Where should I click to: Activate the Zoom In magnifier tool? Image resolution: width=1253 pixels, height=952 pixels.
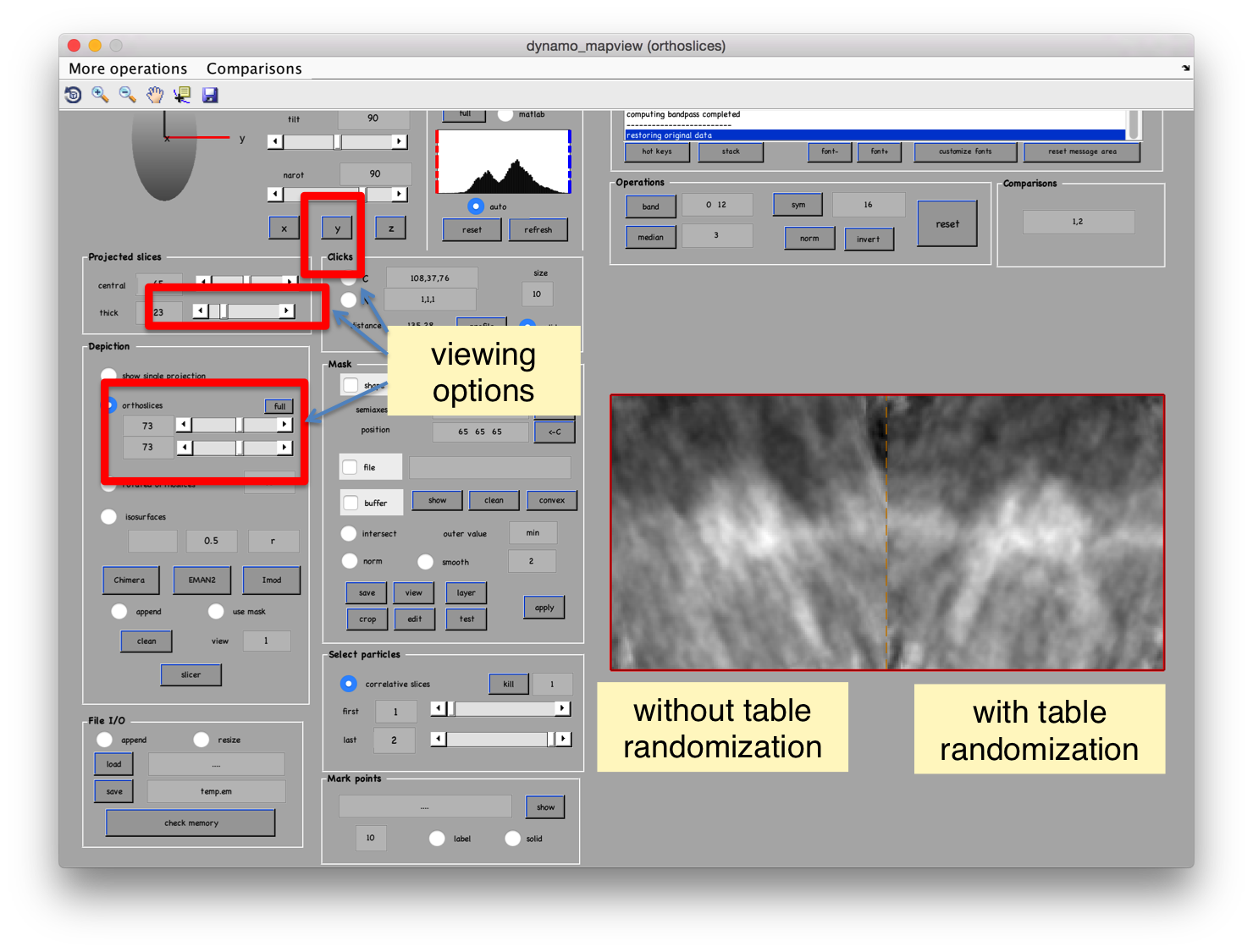[100, 95]
